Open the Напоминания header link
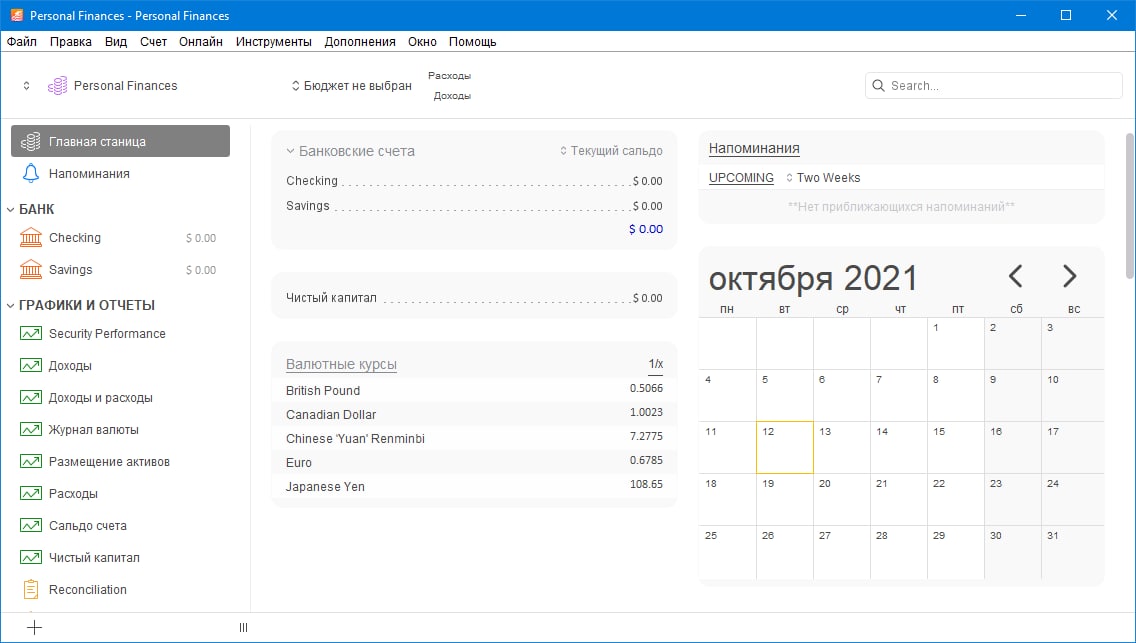Viewport: 1136px width, 643px height. 753,148
